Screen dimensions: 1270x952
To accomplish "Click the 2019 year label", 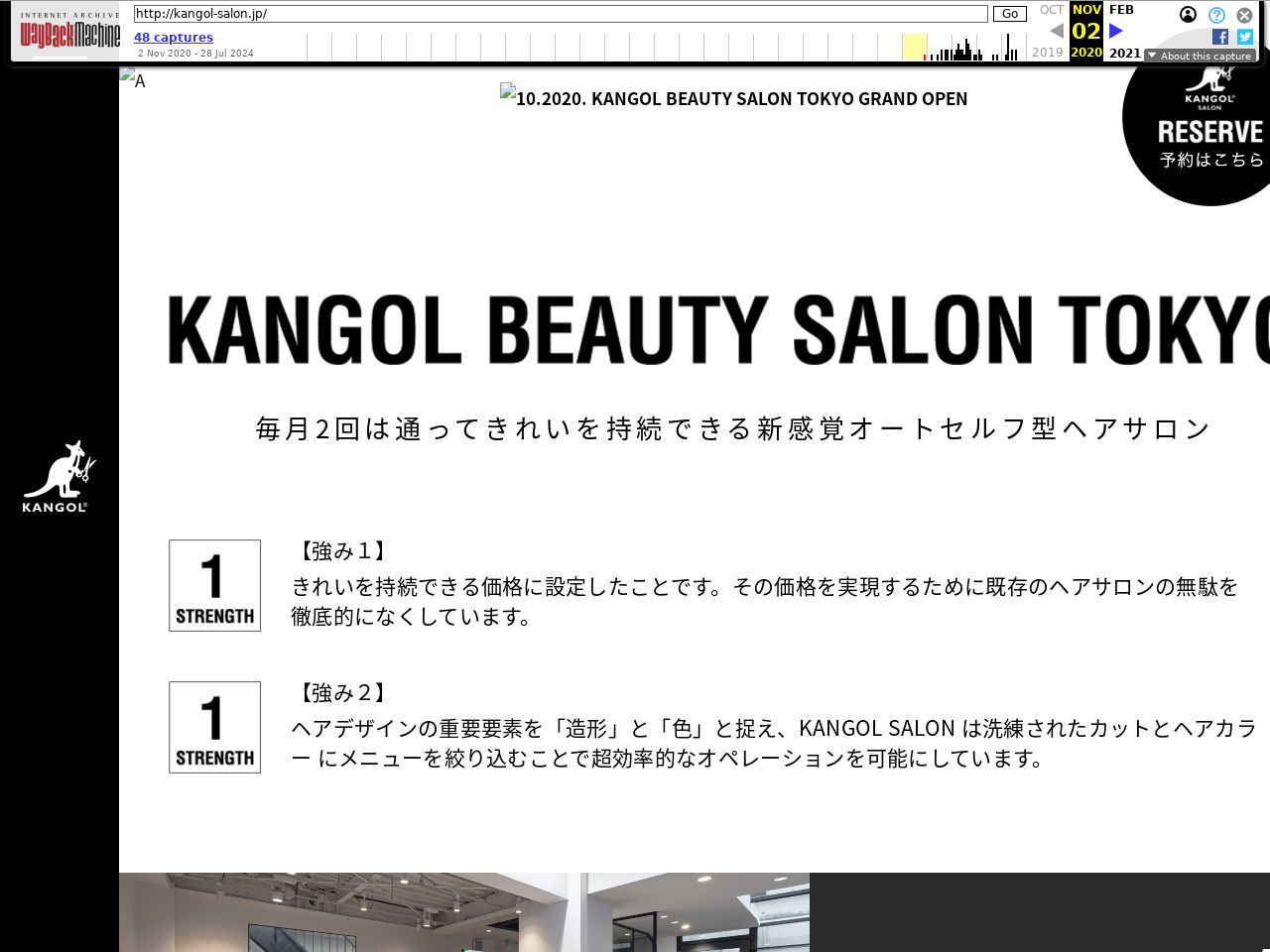I will click(1047, 53).
